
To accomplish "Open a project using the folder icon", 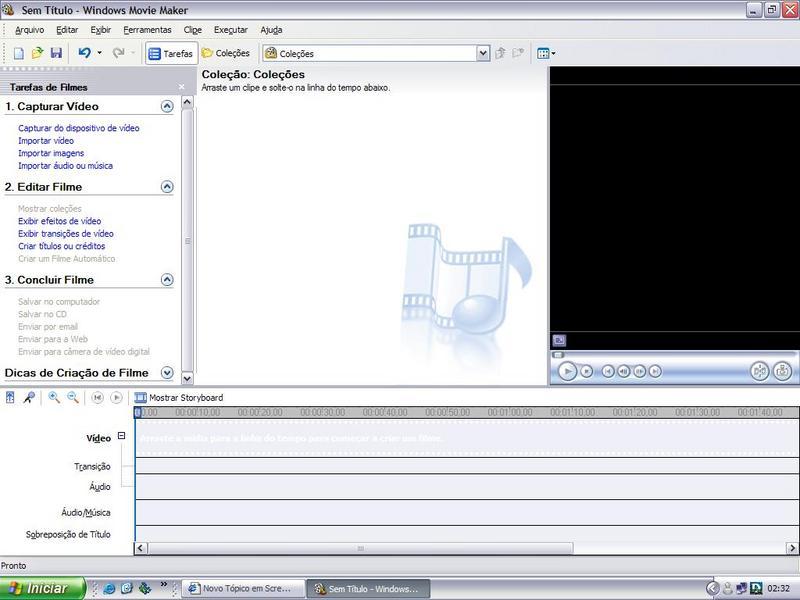I will 37,53.
